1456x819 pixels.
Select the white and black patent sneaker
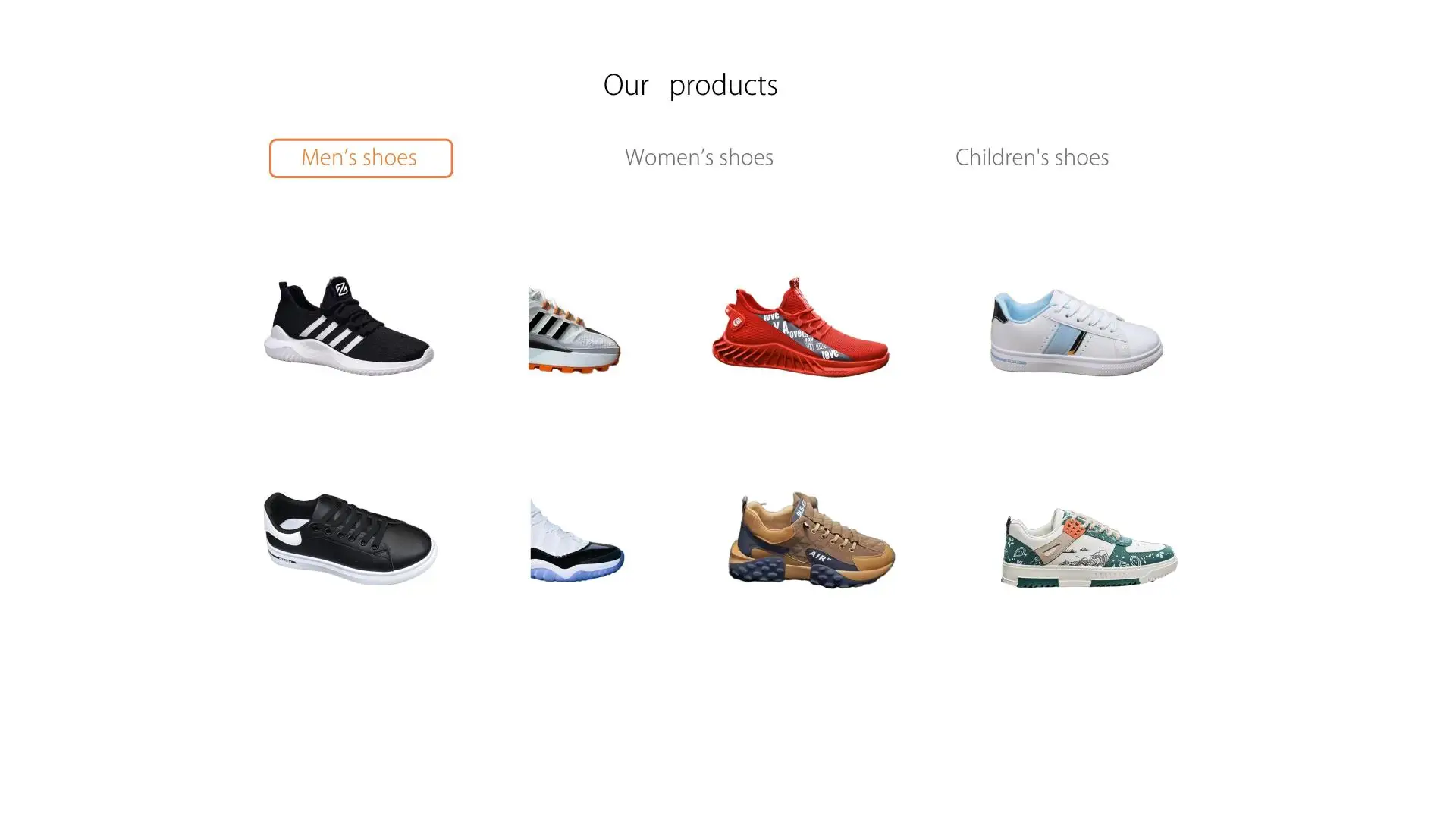[576, 540]
